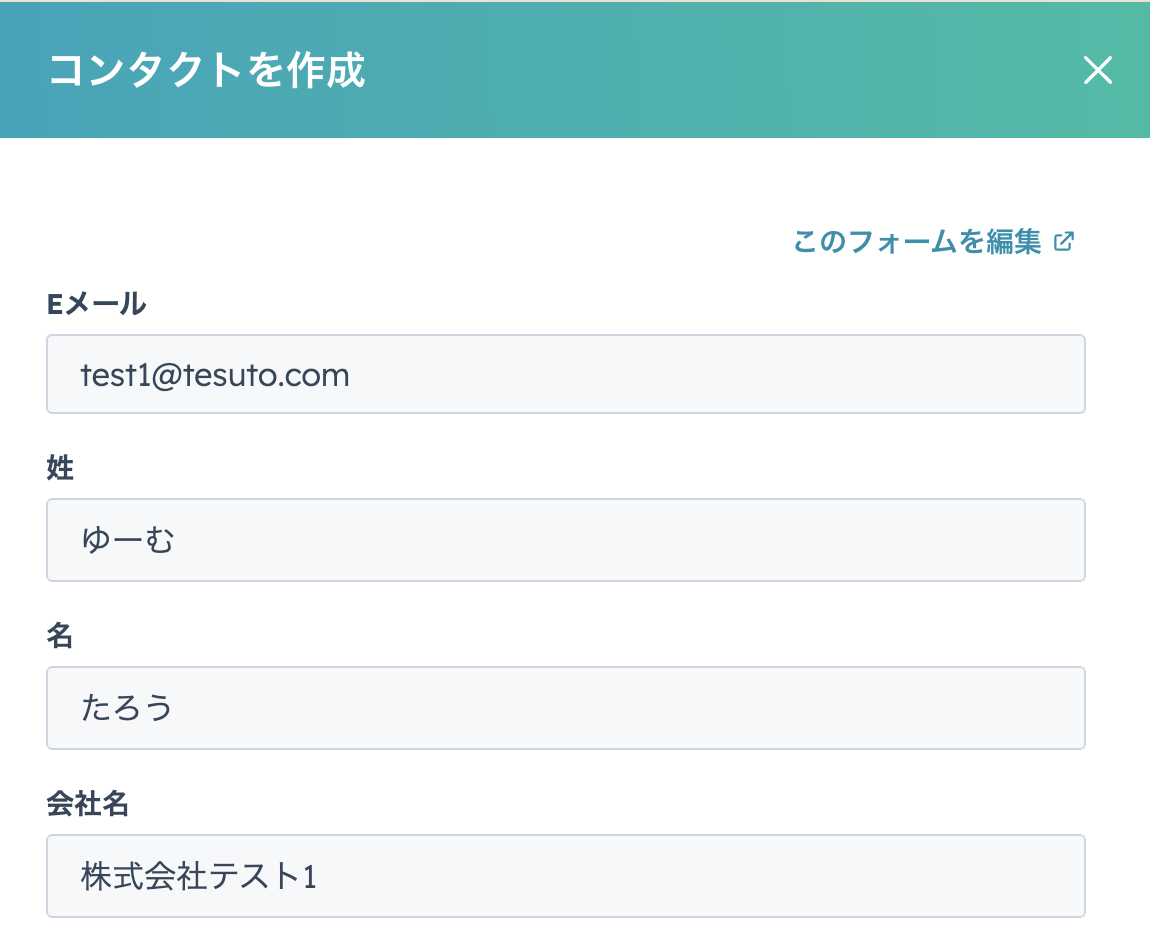Image resolution: width=1150 pixels, height=948 pixels.
Task: Close the コンタクトを作成 dialog
Action: click(1097, 71)
